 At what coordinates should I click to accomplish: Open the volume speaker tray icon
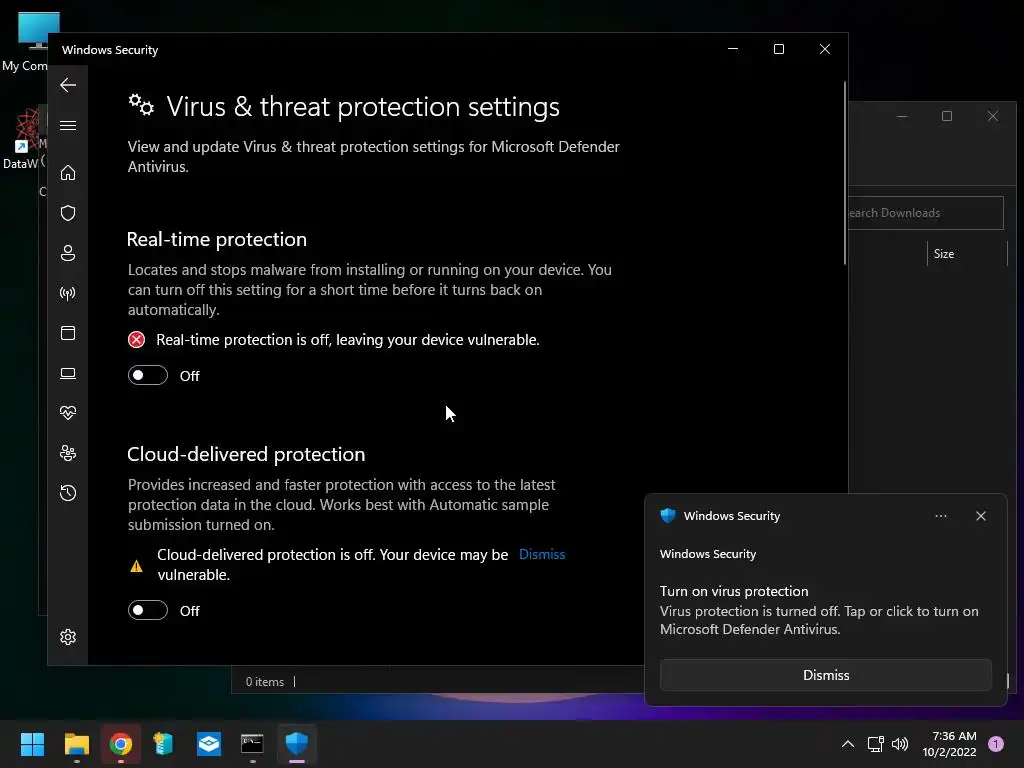click(900, 744)
